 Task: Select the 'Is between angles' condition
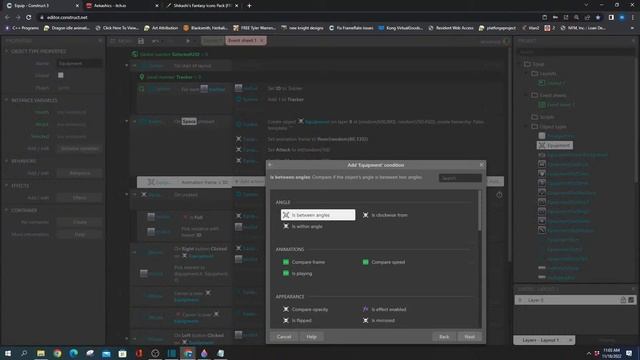point(318,215)
